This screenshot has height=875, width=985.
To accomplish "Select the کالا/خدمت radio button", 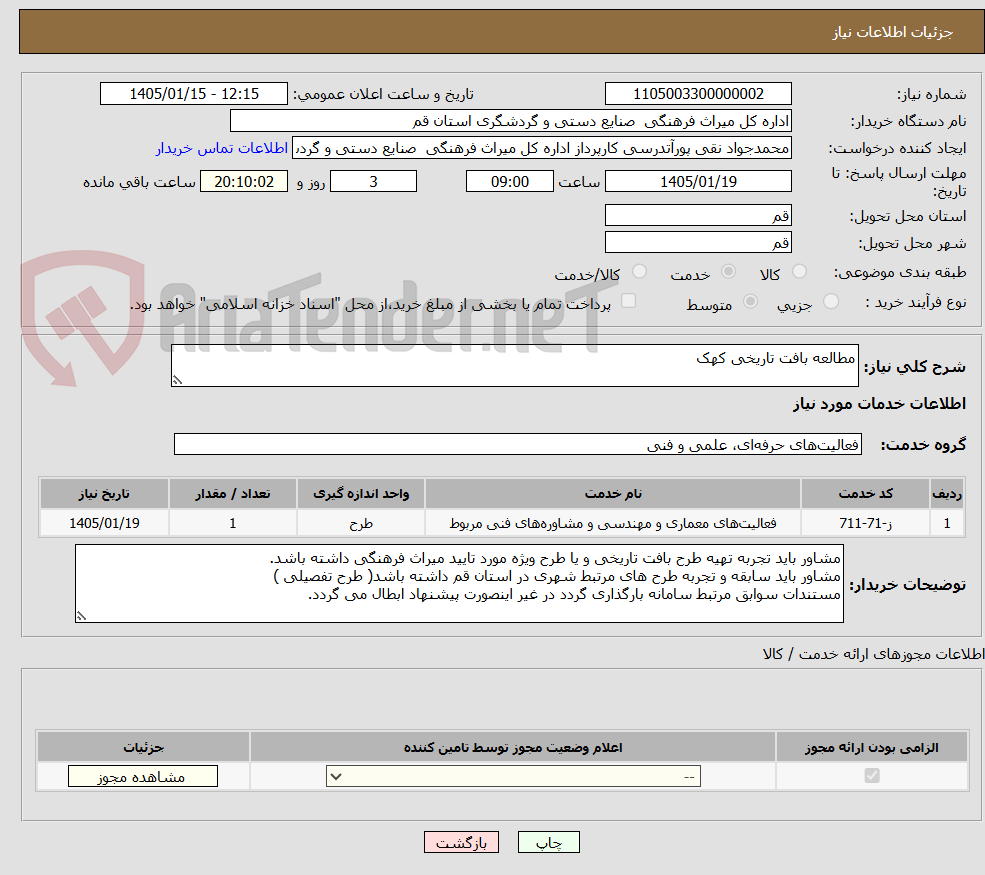I will pyautogui.click(x=639, y=271).
